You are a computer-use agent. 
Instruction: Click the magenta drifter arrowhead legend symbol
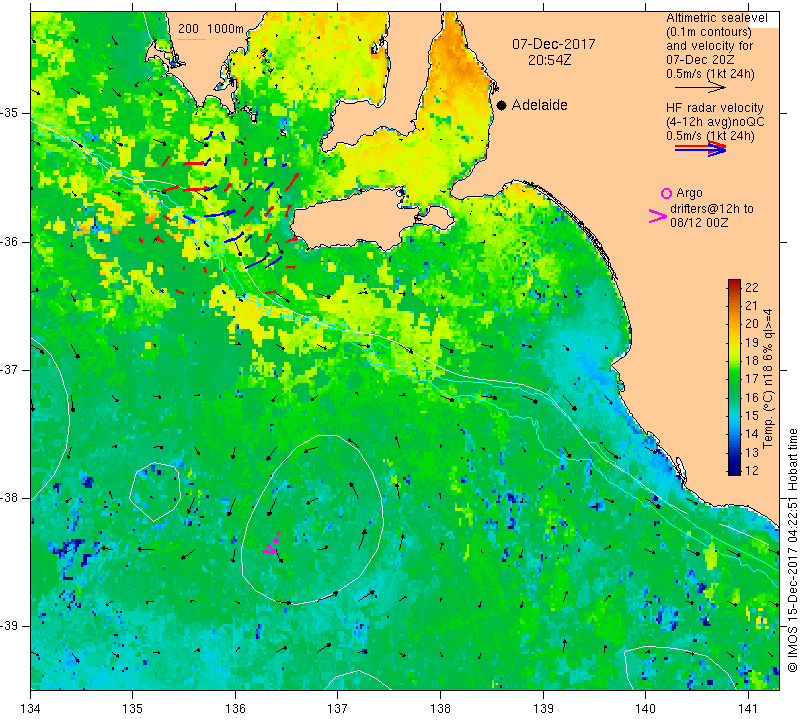(658, 216)
